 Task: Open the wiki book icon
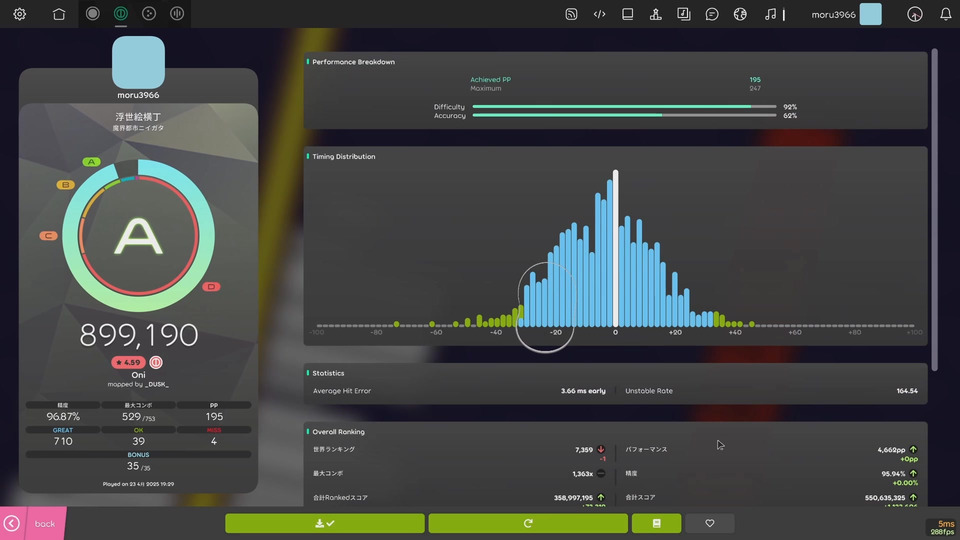(x=628, y=13)
